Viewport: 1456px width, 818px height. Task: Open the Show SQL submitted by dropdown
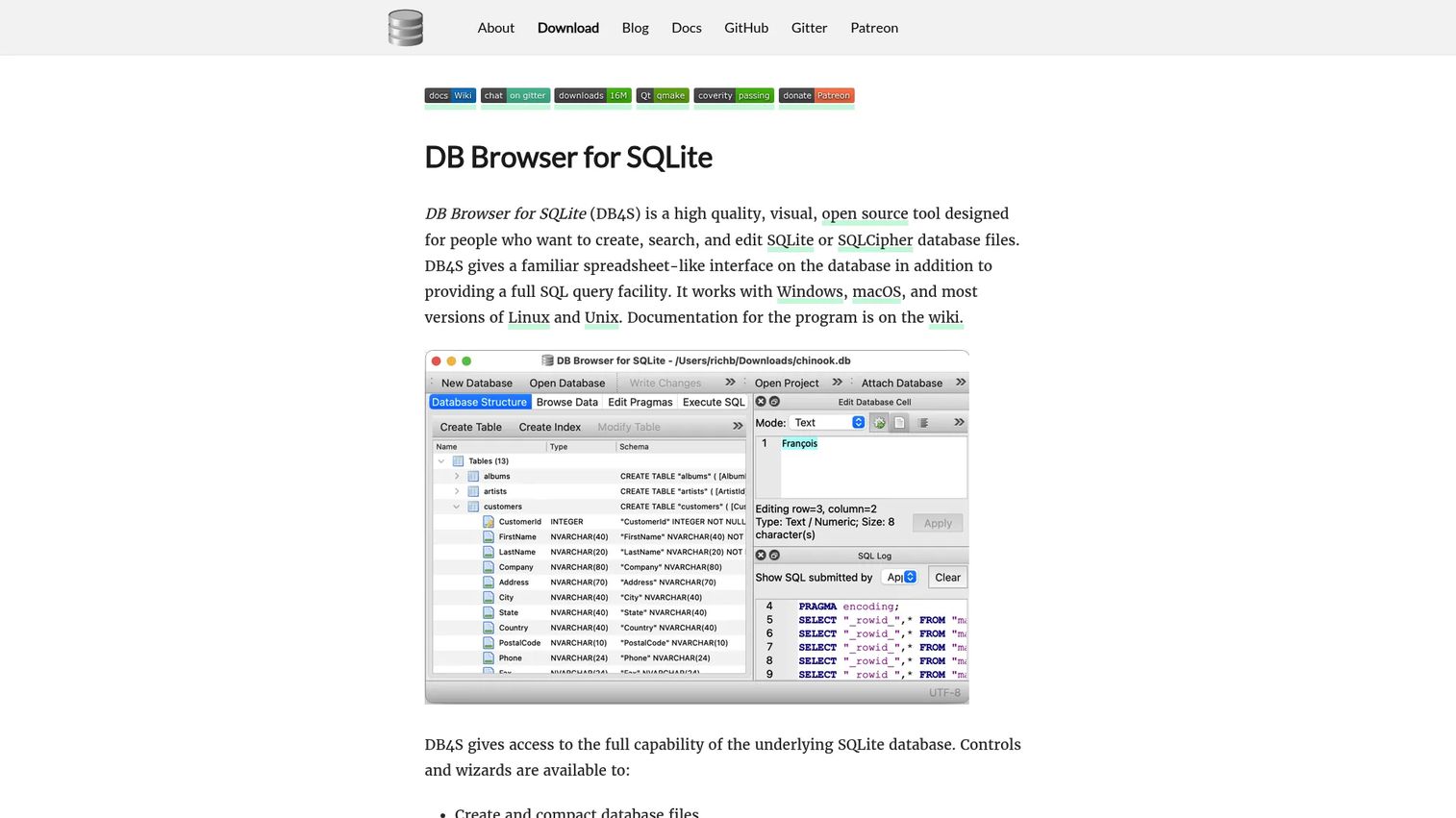[900, 578]
